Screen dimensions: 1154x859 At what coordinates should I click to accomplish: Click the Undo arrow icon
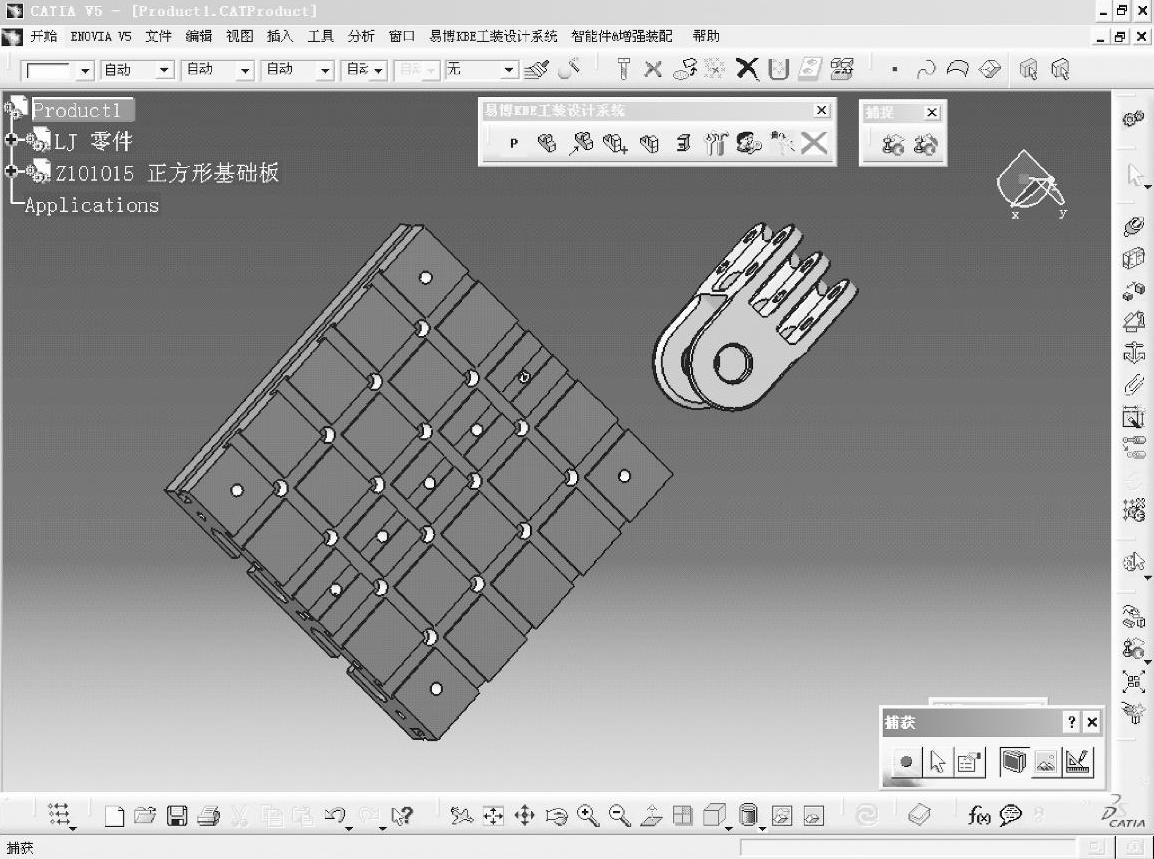tap(335, 816)
